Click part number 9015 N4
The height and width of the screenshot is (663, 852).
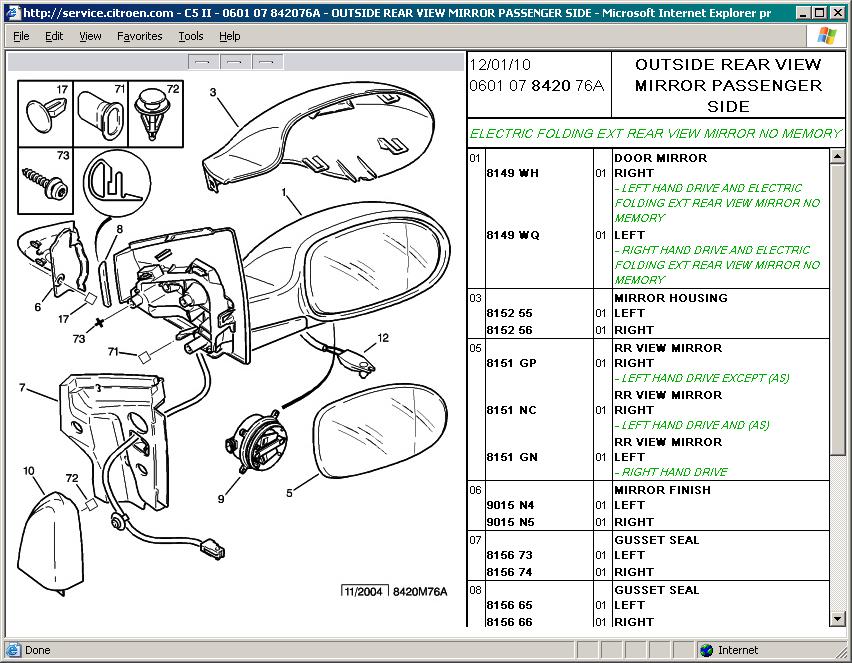510,505
